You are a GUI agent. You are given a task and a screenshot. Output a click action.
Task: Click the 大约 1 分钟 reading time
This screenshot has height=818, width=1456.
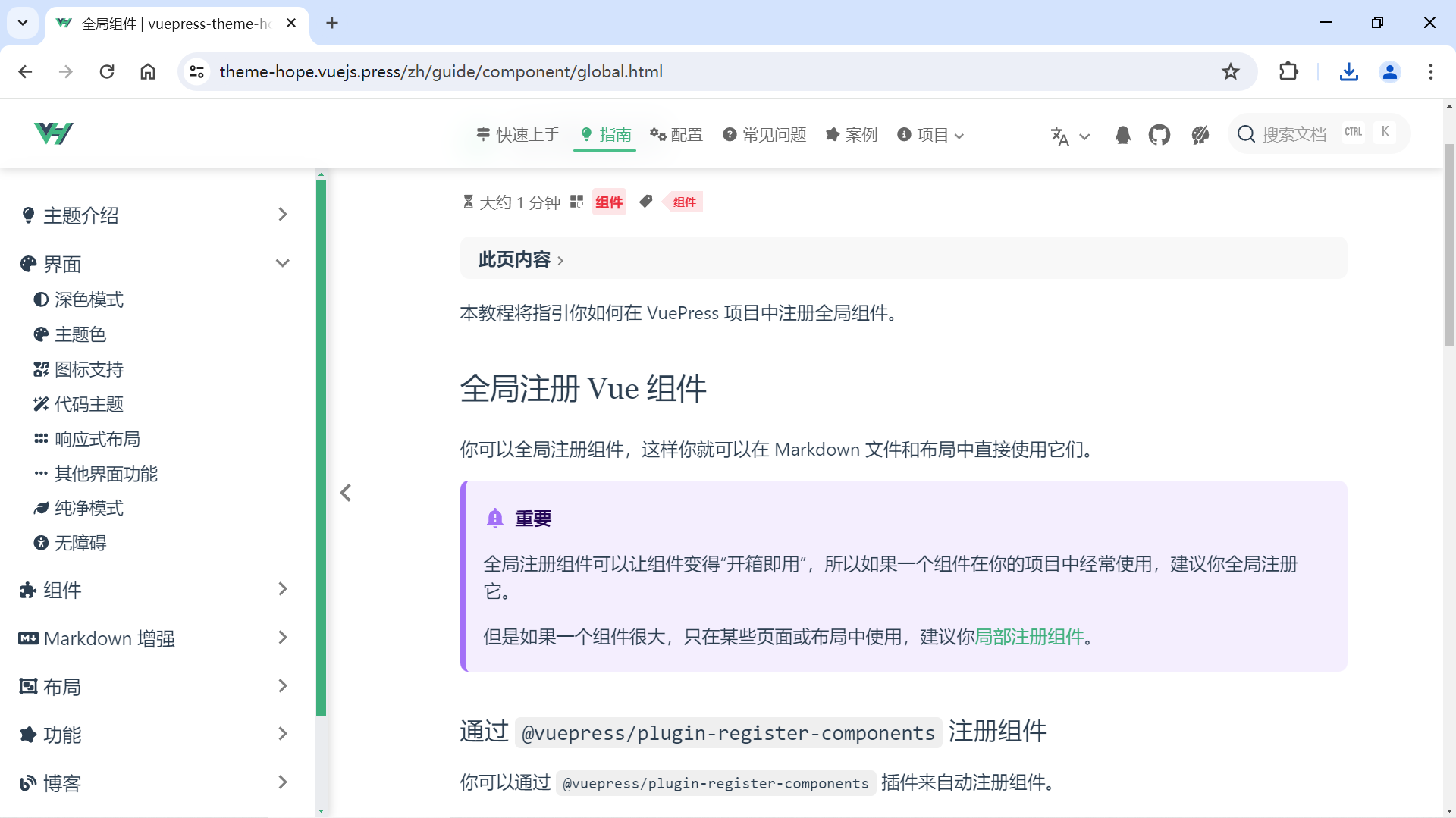pos(512,202)
